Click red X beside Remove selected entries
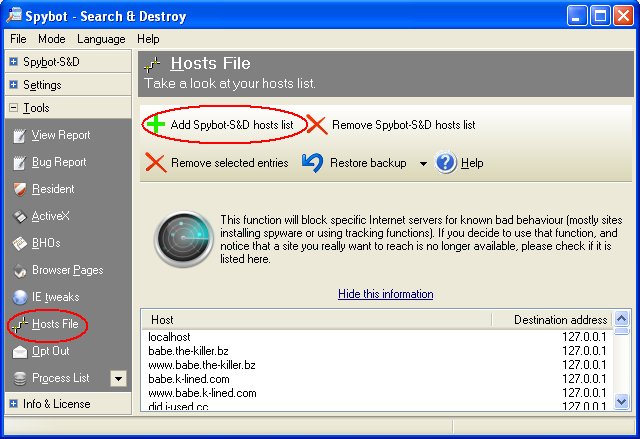This screenshot has width=640, height=439. pos(156,163)
